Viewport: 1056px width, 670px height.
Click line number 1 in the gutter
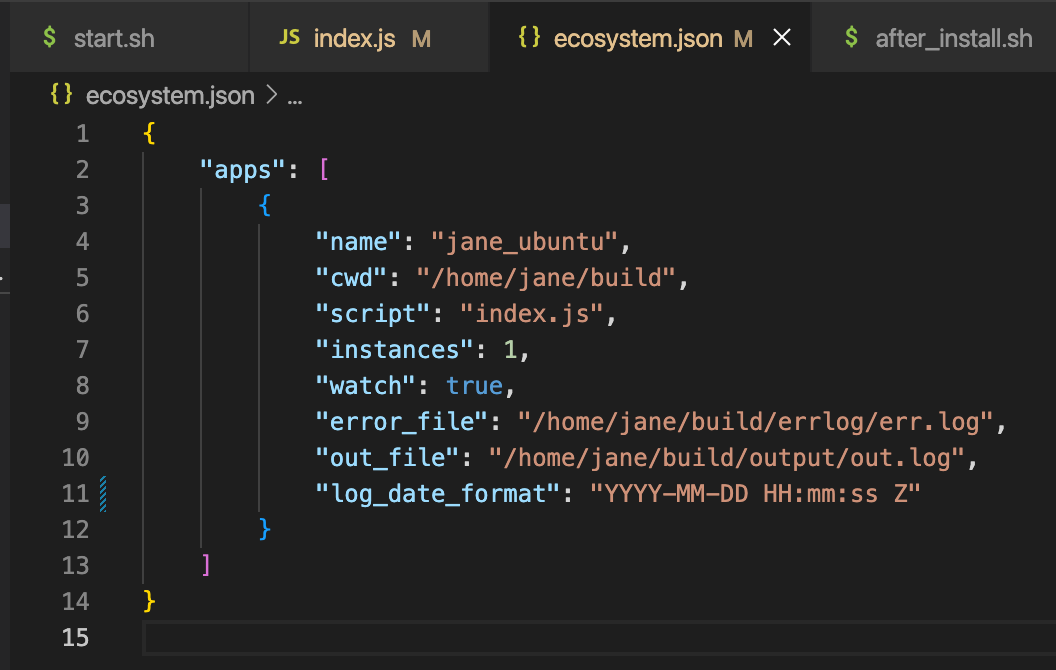coord(82,133)
